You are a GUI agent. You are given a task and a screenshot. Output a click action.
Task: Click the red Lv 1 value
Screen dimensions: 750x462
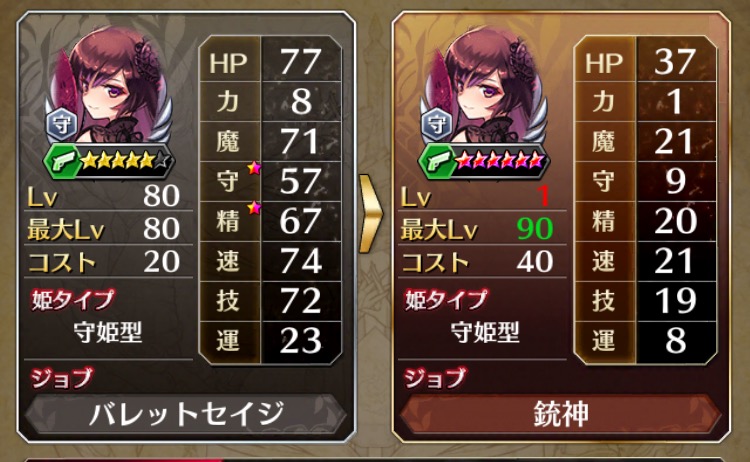point(543,196)
